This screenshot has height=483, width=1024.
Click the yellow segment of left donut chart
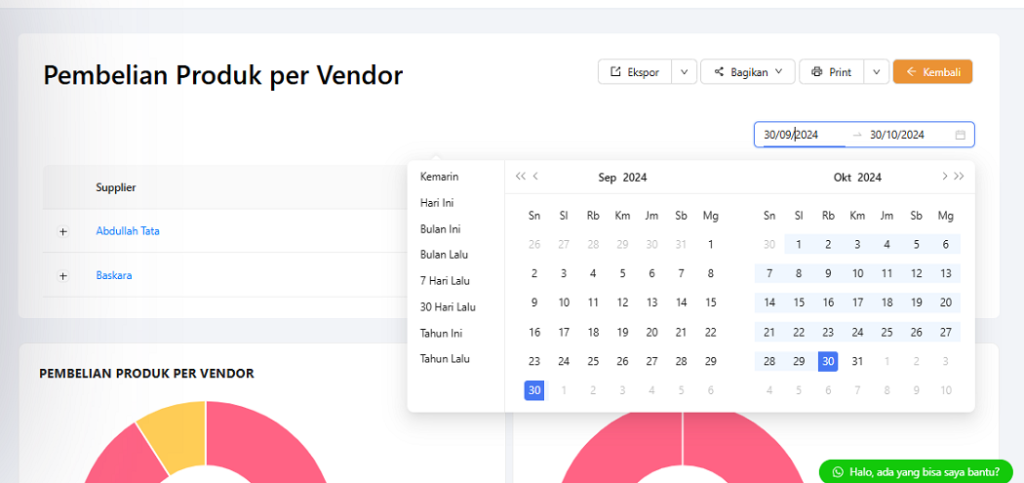[x=175, y=436]
